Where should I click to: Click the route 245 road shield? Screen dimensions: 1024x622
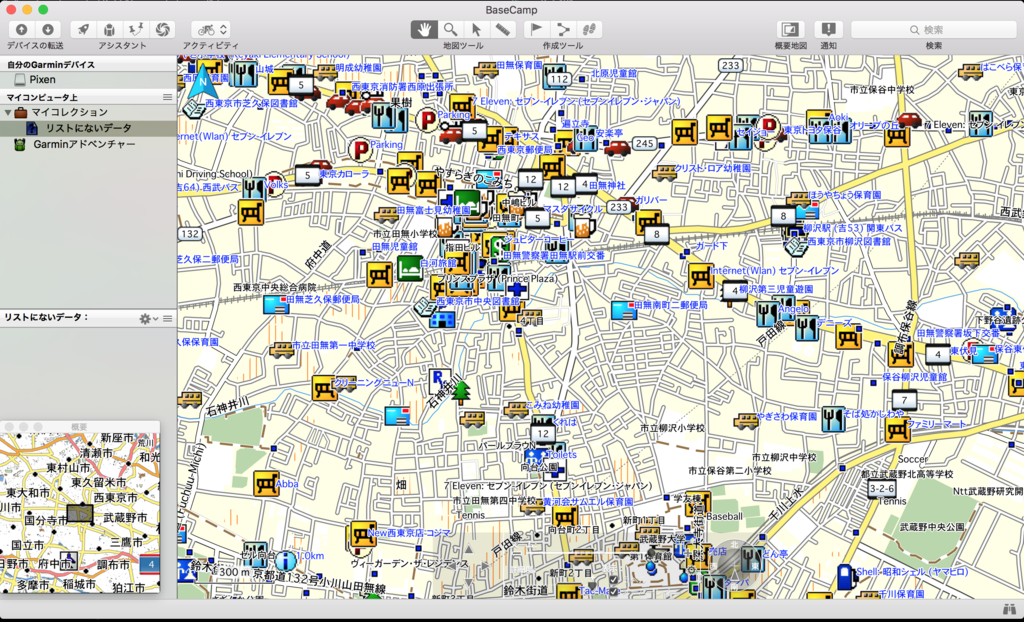[x=645, y=143]
